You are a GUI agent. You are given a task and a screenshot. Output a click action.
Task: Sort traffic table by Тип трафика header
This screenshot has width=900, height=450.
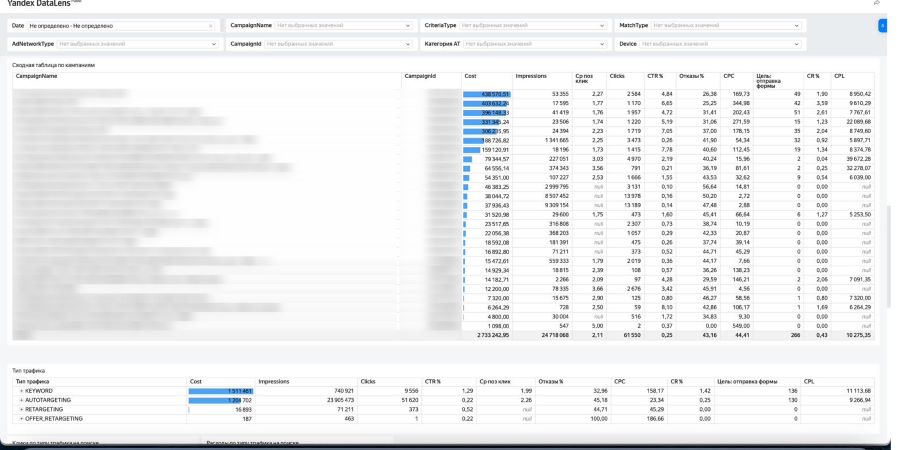pos(33,381)
